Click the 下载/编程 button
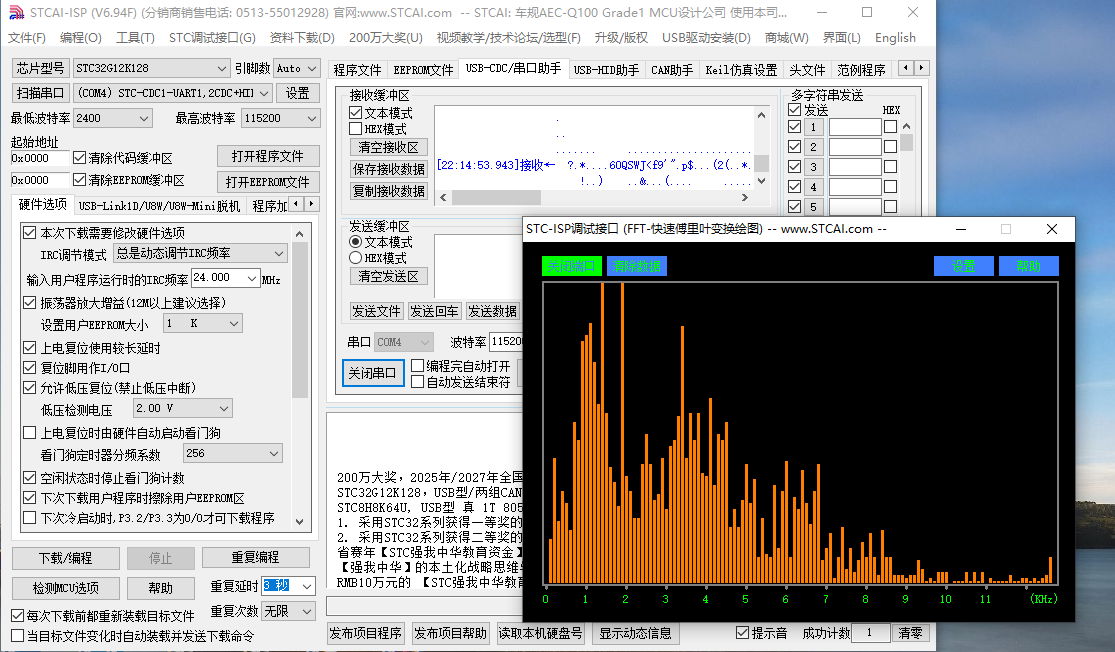The height and width of the screenshot is (652, 1115). point(65,558)
